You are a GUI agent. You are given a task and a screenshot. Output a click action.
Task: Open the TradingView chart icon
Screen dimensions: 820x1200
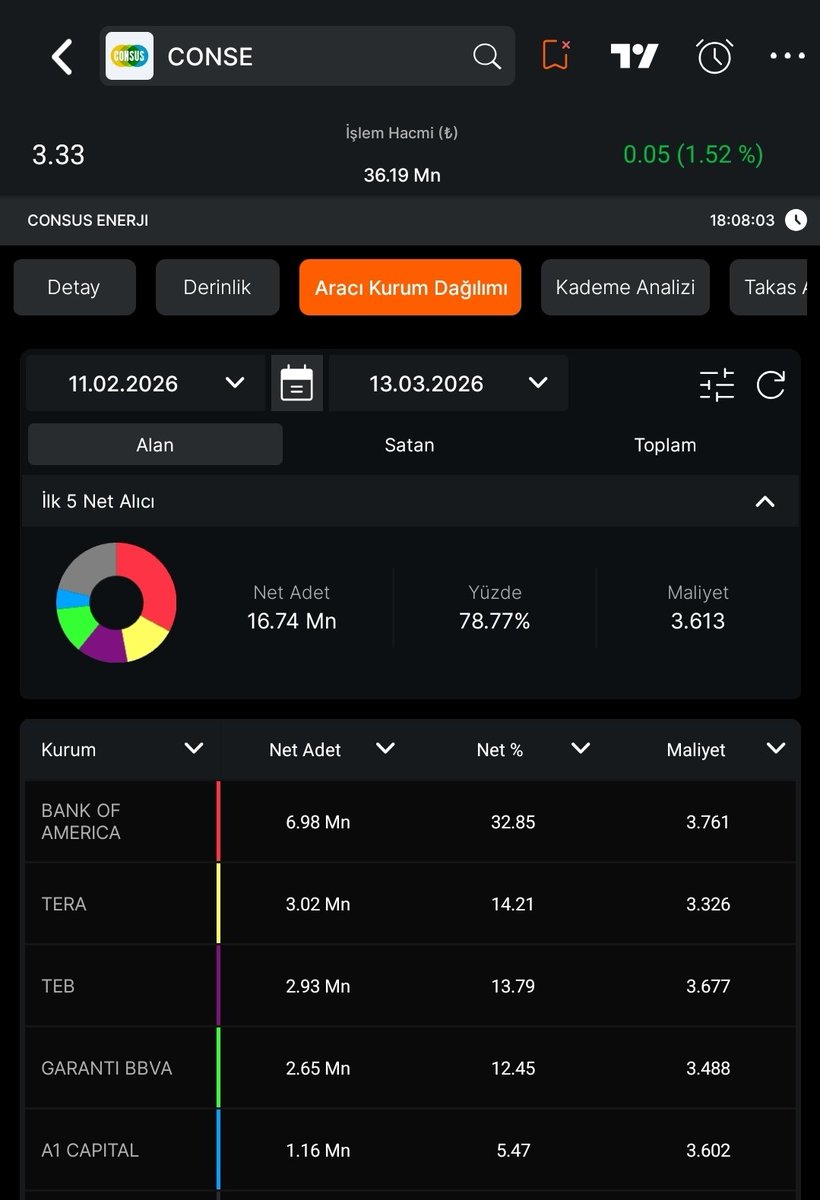pyautogui.click(x=634, y=56)
